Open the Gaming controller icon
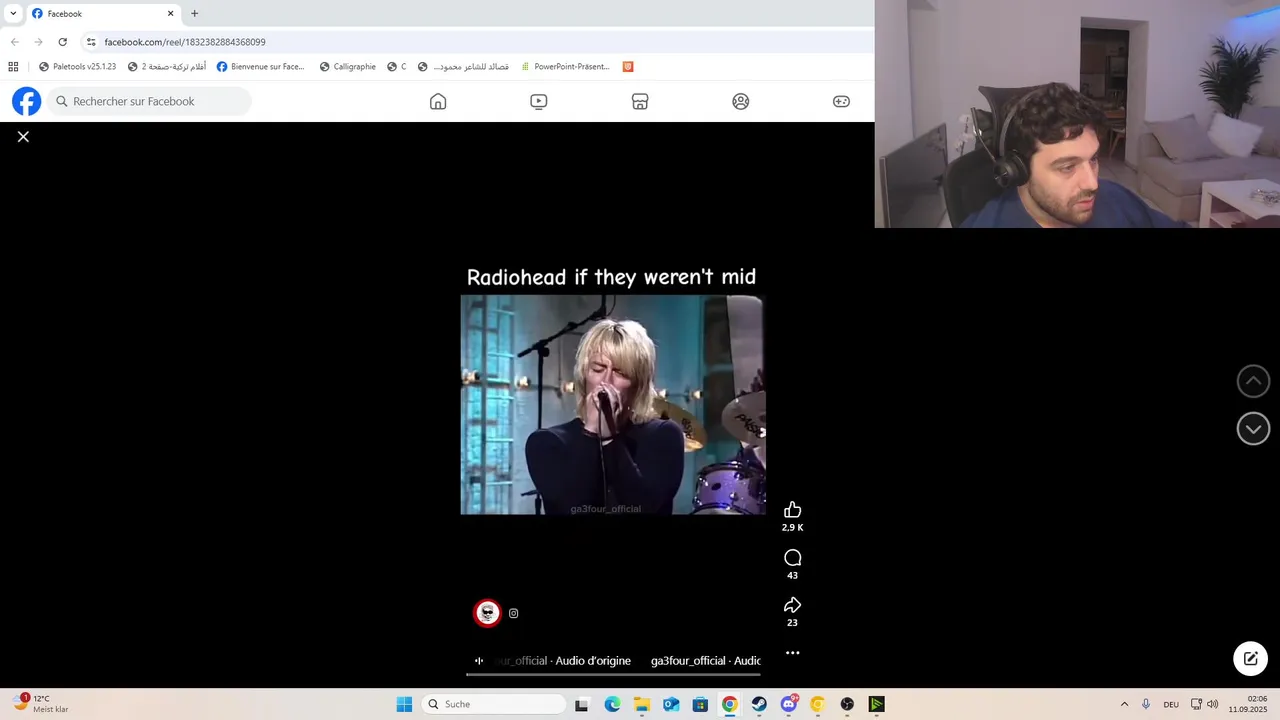Screen dimensions: 1280x720 (842, 101)
